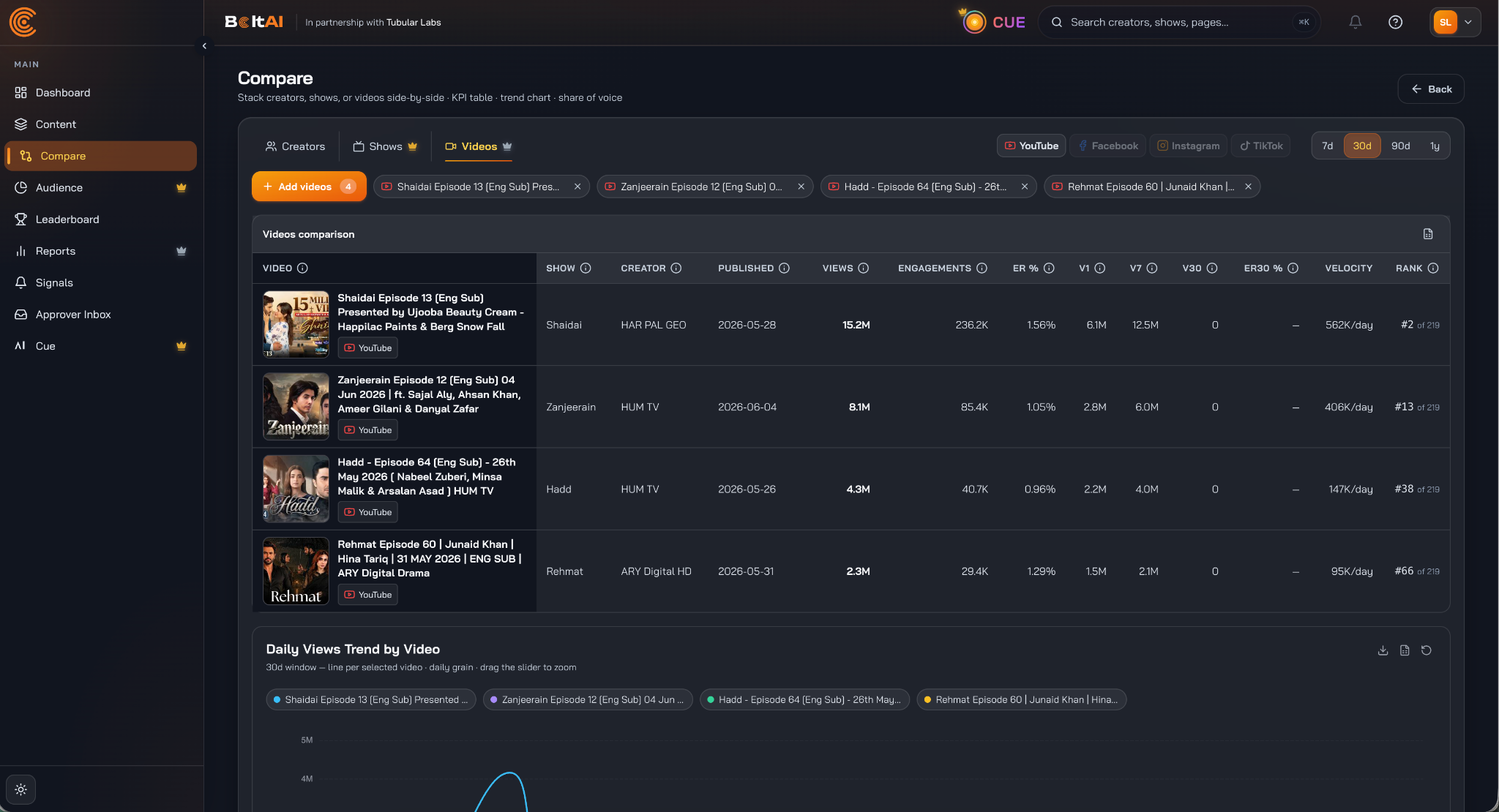Show info for V30 column

coord(1212,268)
